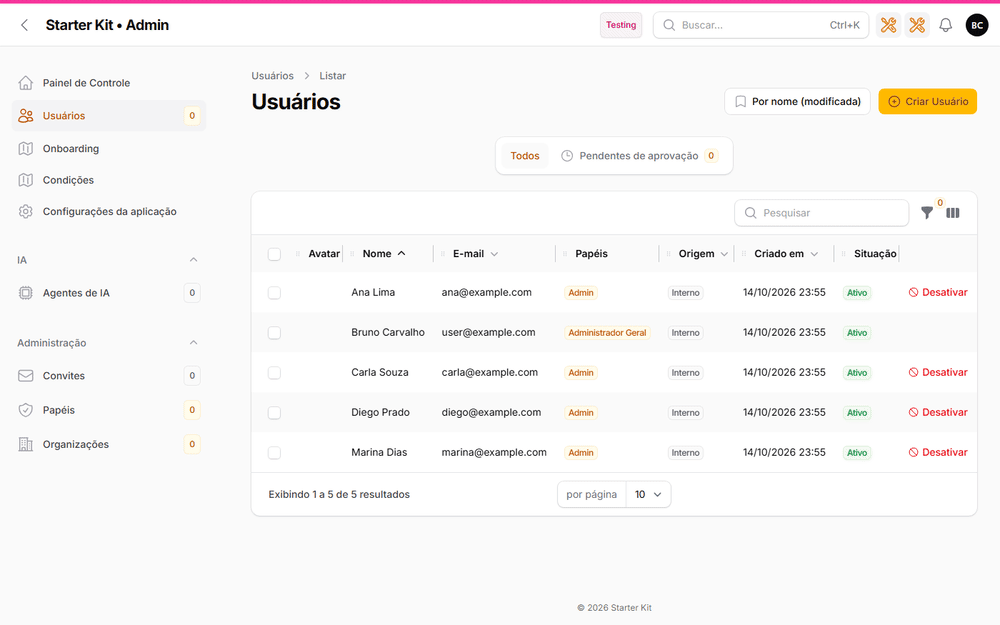Select the Bruno Carvalho row checkbox
This screenshot has height=625, width=1000.
coord(274,333)
